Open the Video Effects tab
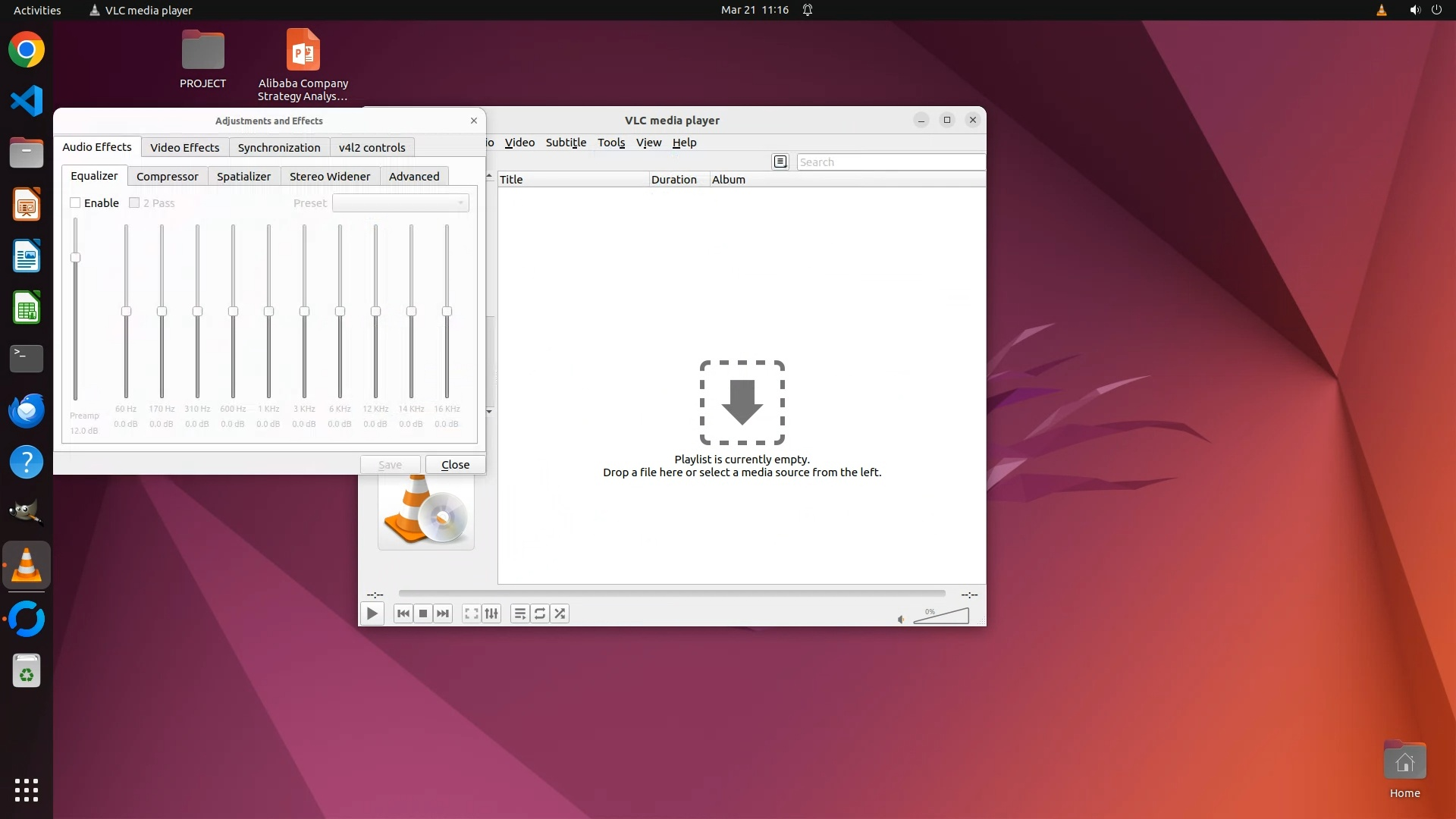Screen dimensions: 1456x819 tap(184, 147)
